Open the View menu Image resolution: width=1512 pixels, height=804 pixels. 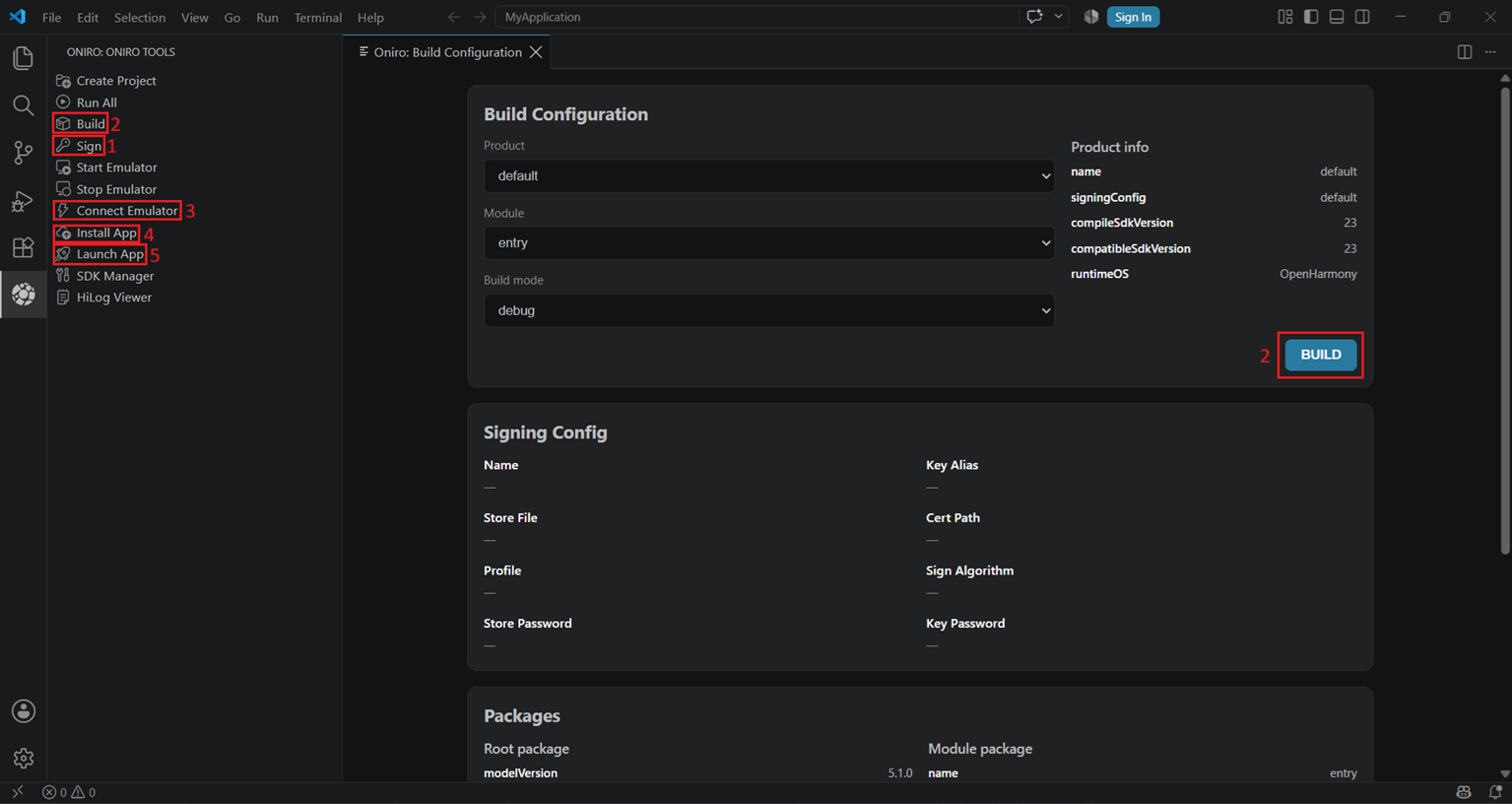click(x=195, y=18)
